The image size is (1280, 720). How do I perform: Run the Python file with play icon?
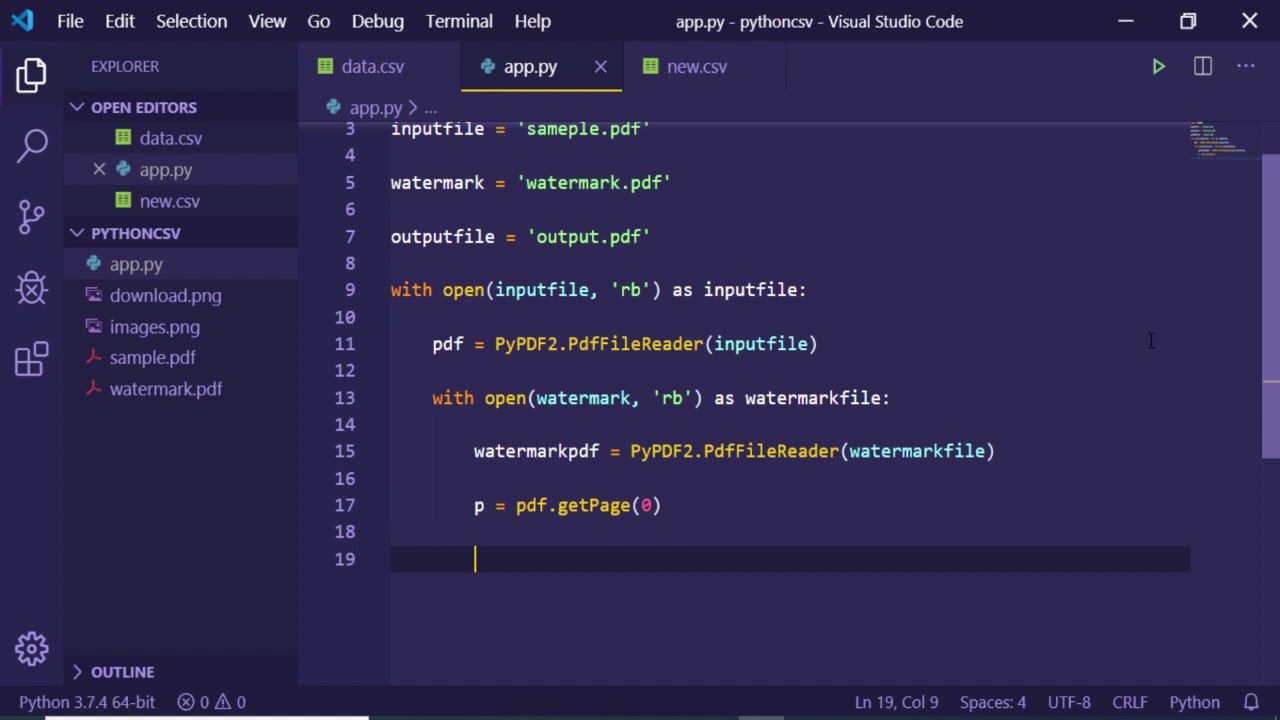pyautogui.click(x=1158, y=67)
